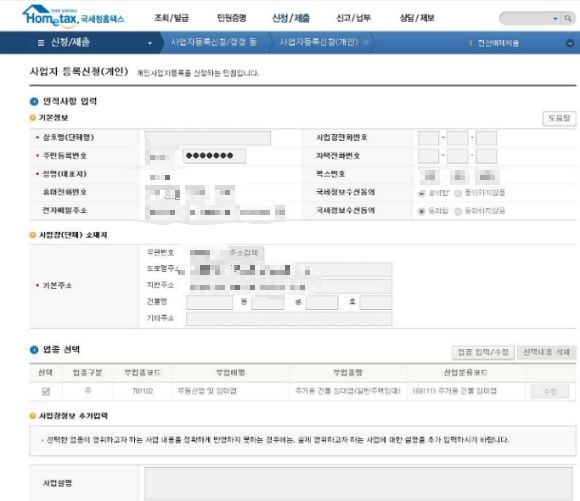Viewport: 580px width, 501px height.
Task: Select 동의하지않음 radio in row beside 전자메일주소
Action: click(458, 211)
